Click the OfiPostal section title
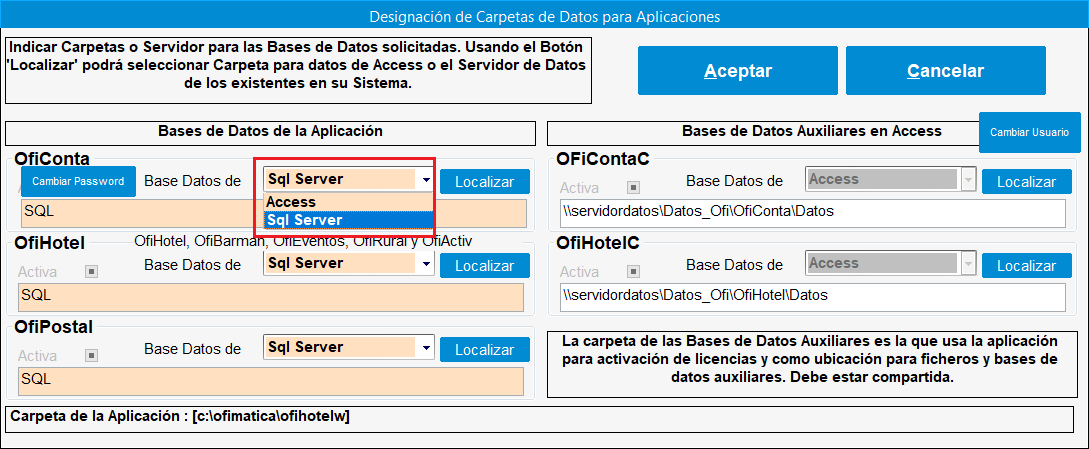This screenshot has height=449, width=1089. [53, 327]
